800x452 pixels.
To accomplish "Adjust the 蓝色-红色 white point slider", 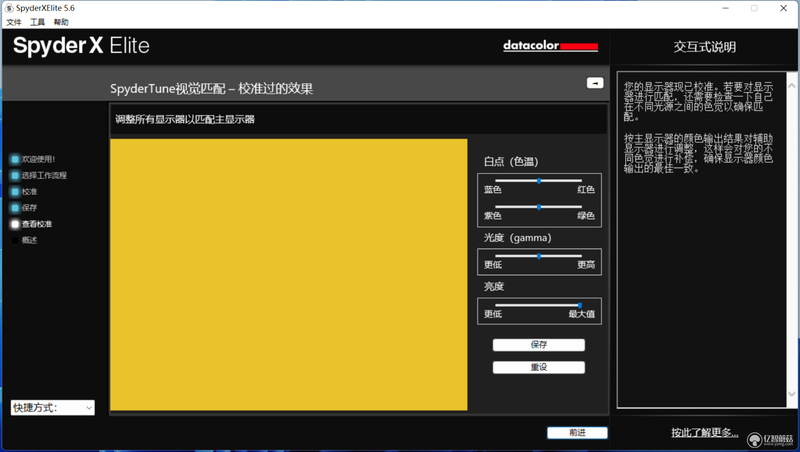I will (x=539, y=181).
